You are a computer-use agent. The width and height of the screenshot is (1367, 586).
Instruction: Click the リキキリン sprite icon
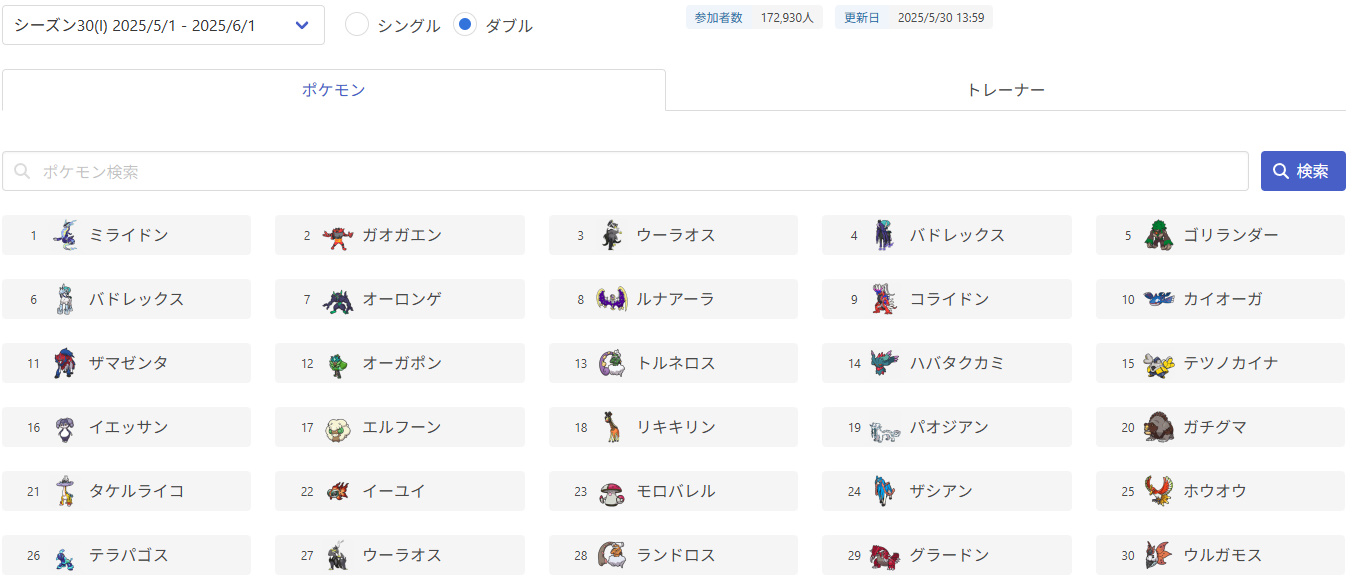pyautogui.click(x=612, y=427)
